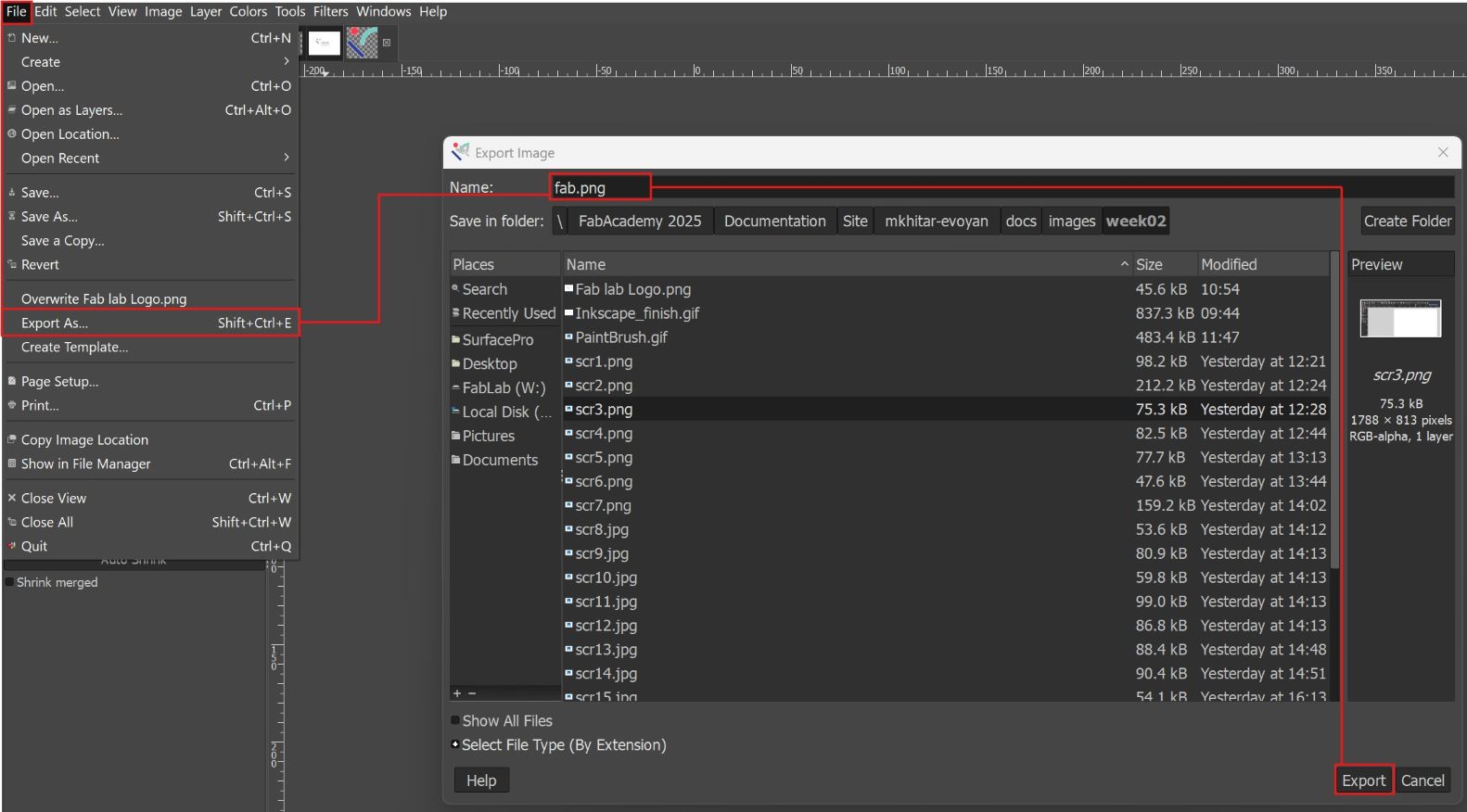This screenshot has width=1467, height=812.
Task: Choose Show in File Manager
Action: coord(150,463)
